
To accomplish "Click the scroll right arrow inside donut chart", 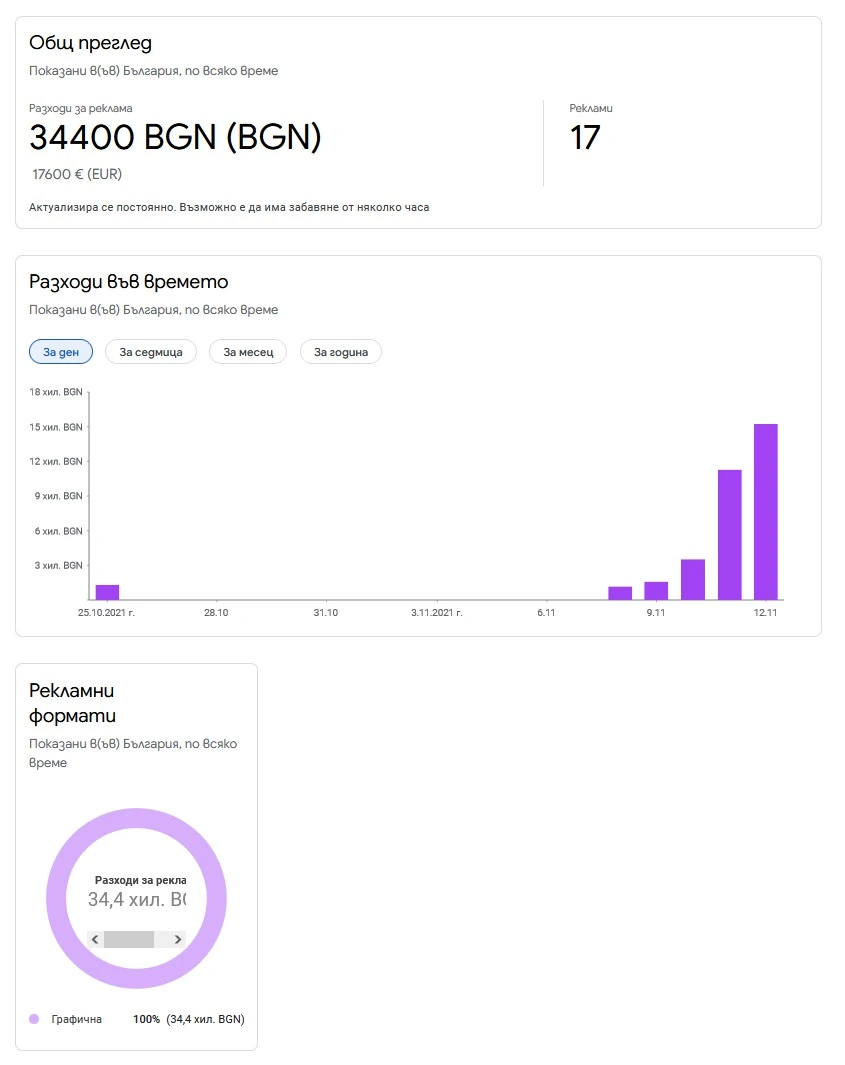I will pos(178,939).
